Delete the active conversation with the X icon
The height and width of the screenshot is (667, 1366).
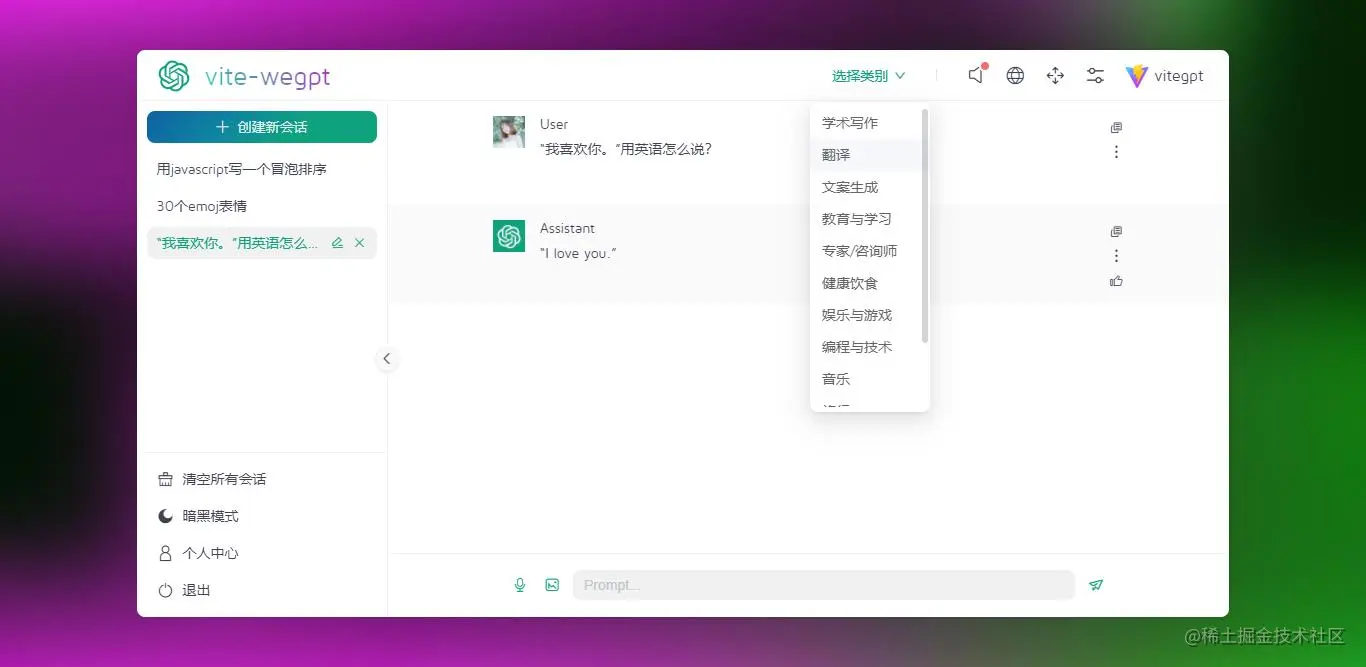point(360,243)
